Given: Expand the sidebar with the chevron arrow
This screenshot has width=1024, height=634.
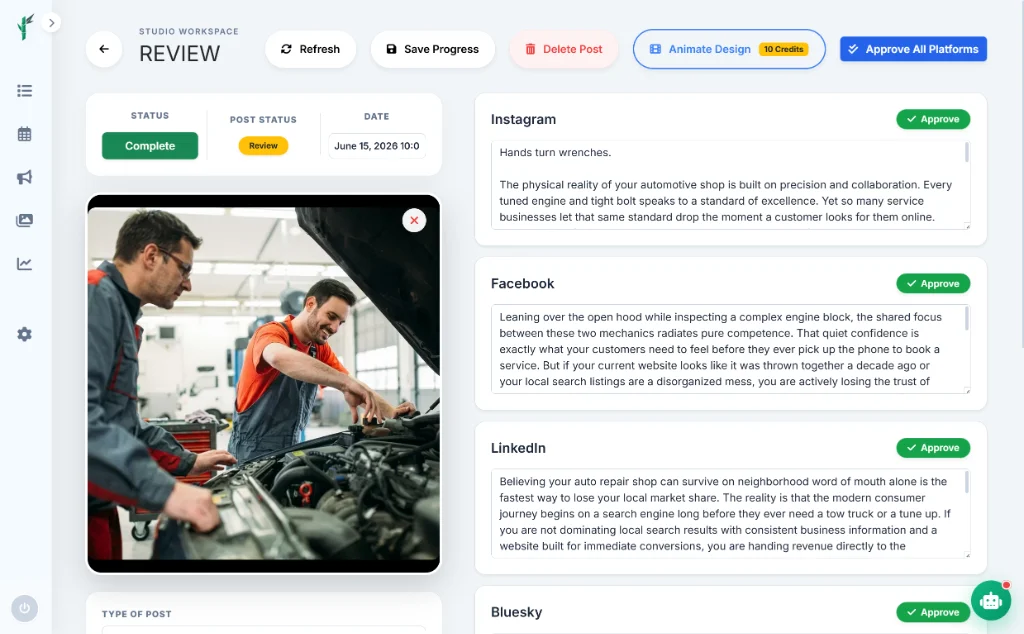Looking at the screenshot, I should coord(52,23).
